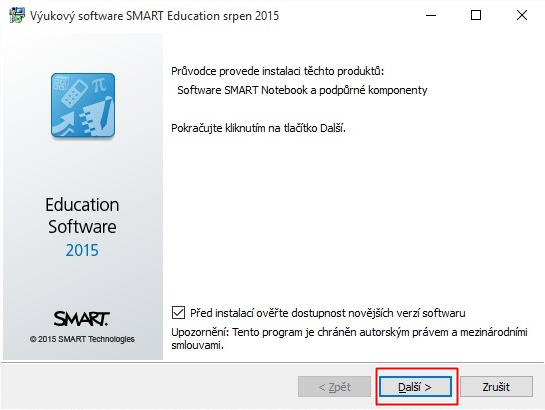545x410 pixels.
Task: Minimize the installer window
Action: point(431,15)
